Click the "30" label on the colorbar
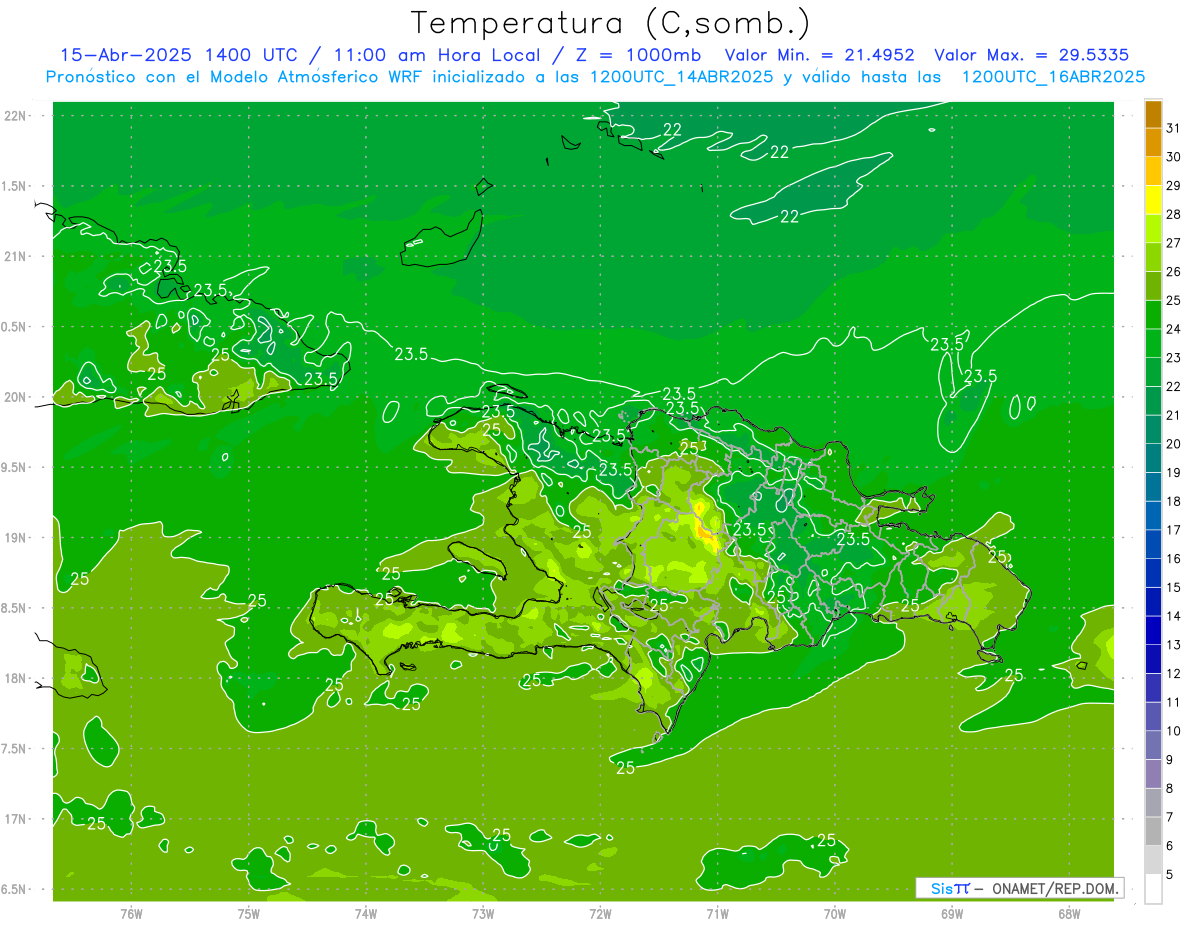Screen dimensions: 1200x927 click(1174, 157)
